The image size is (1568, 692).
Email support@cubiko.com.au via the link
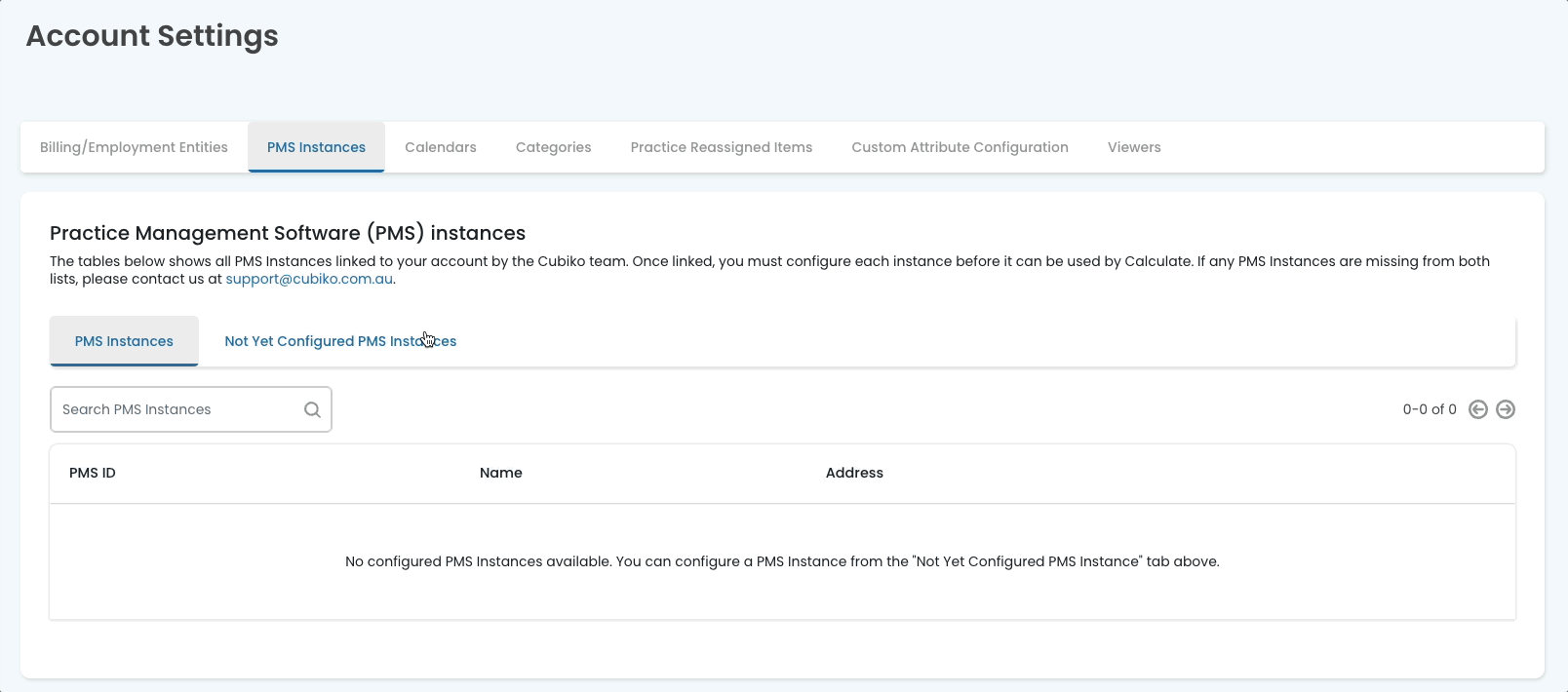click(x=309, y=279)
